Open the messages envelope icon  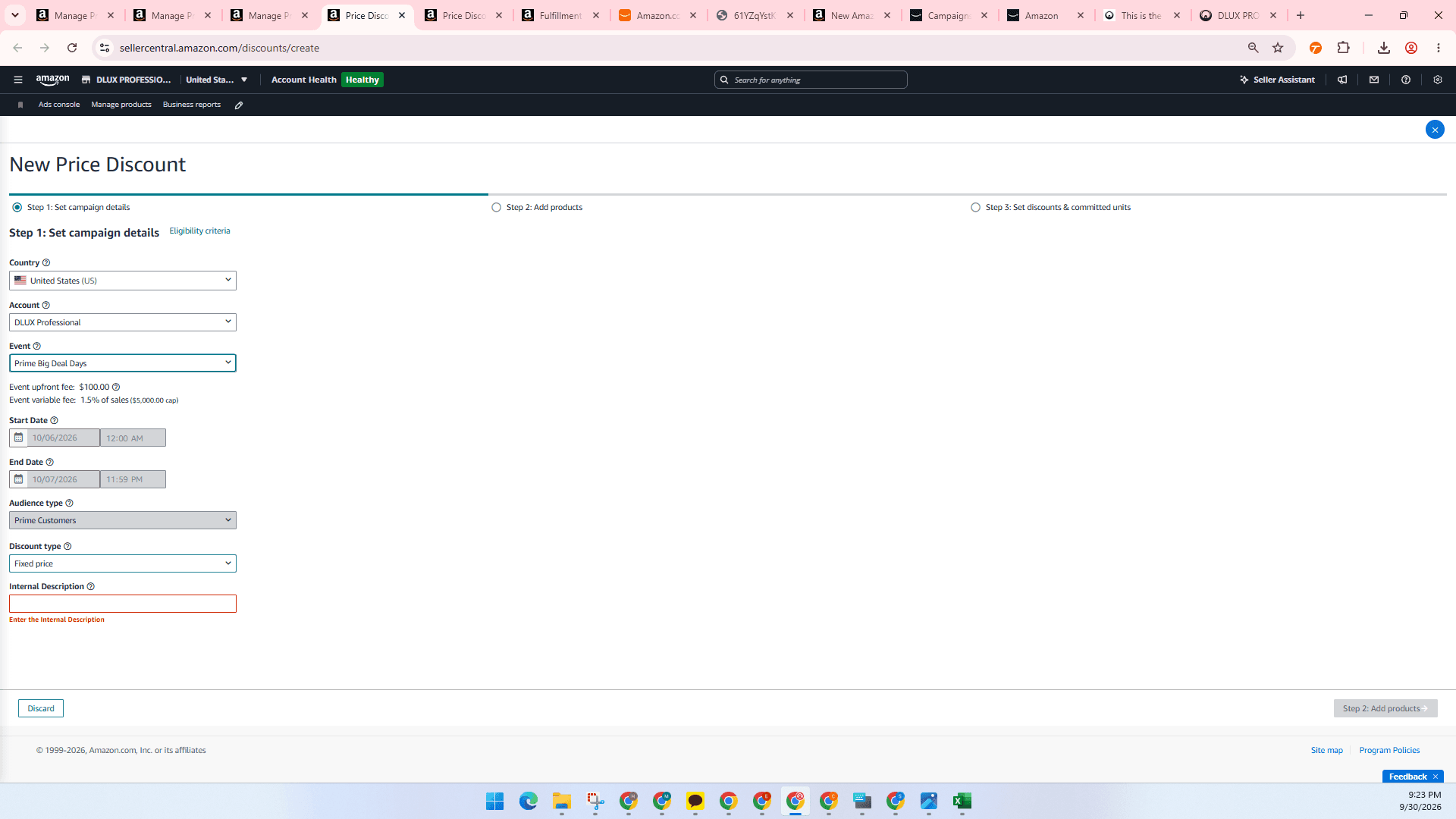pyautogui.click(x=1374, y=80)
